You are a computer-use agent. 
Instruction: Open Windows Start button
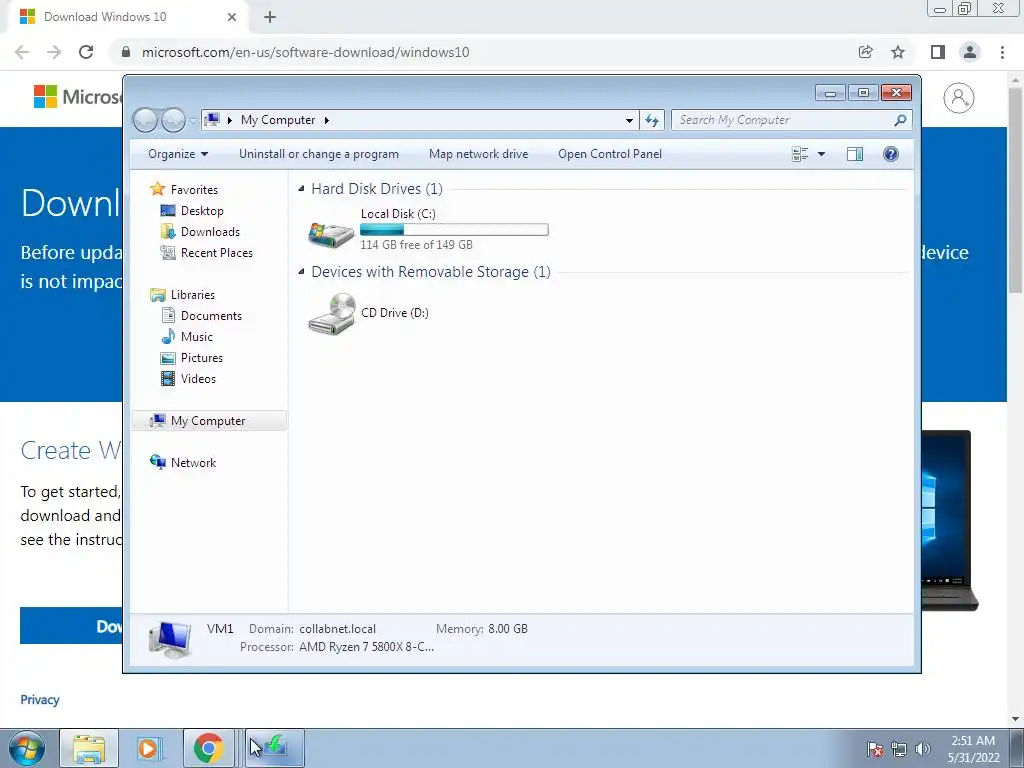tap(27, 748)
